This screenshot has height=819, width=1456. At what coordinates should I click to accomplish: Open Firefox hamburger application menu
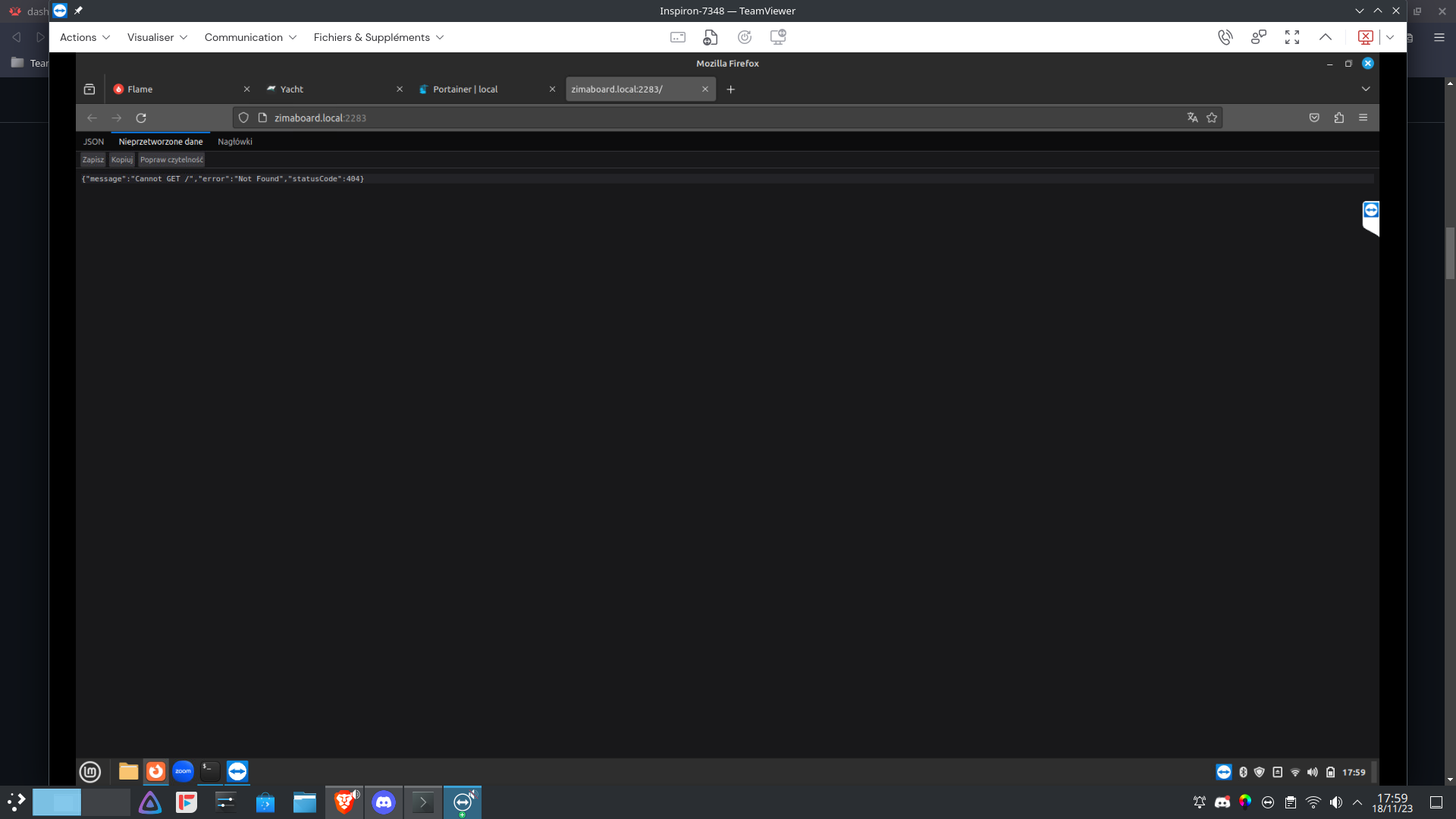(1363, 118)
